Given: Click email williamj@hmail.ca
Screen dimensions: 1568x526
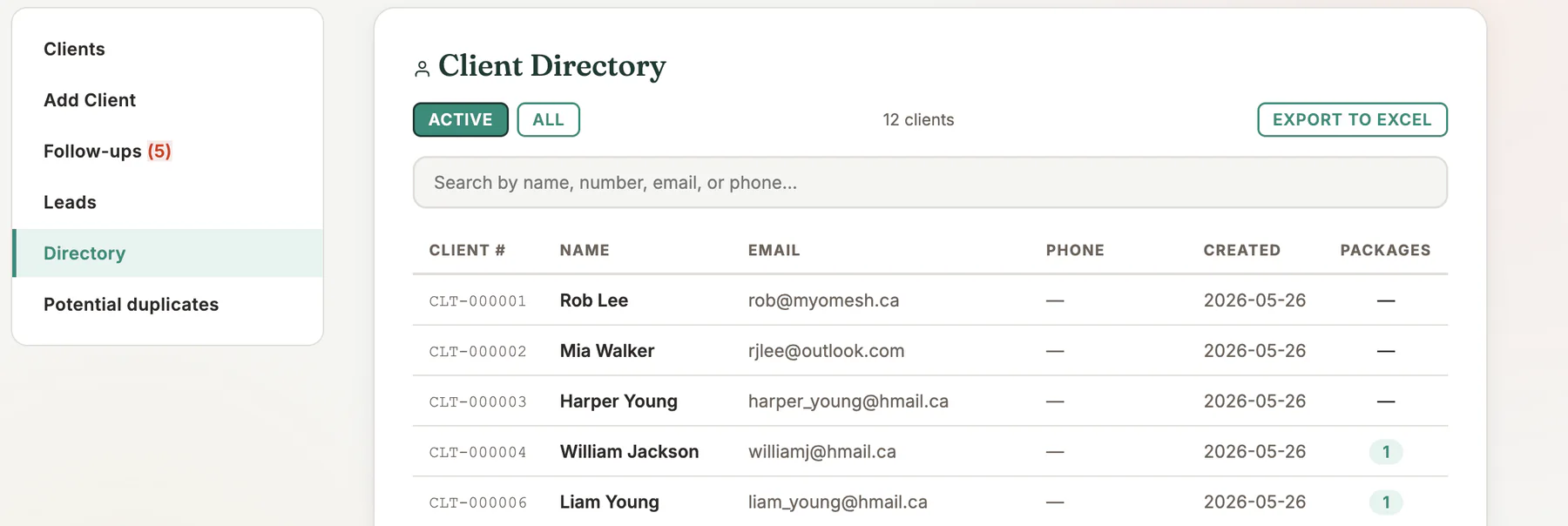Looking at the screenshot, I should point(821,452).
